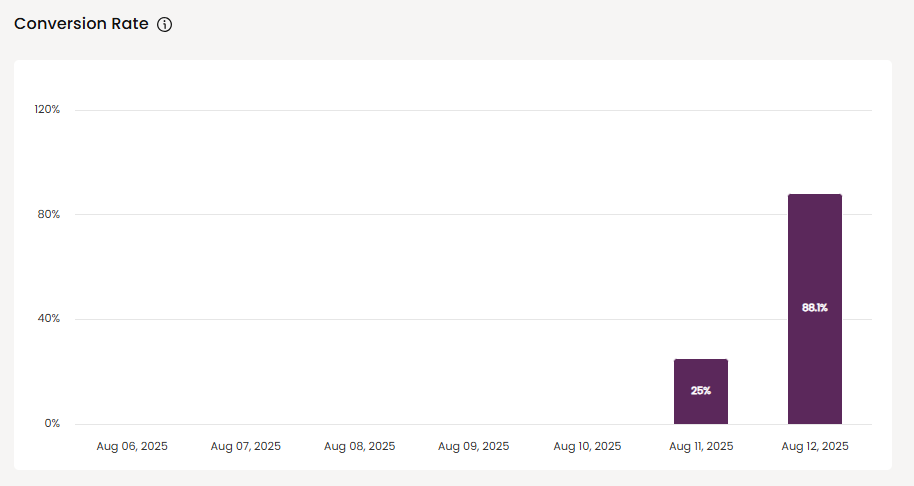Screen dimensions: 914x486
Task: Select the 40% y-axis label
Action: (50, 319)
